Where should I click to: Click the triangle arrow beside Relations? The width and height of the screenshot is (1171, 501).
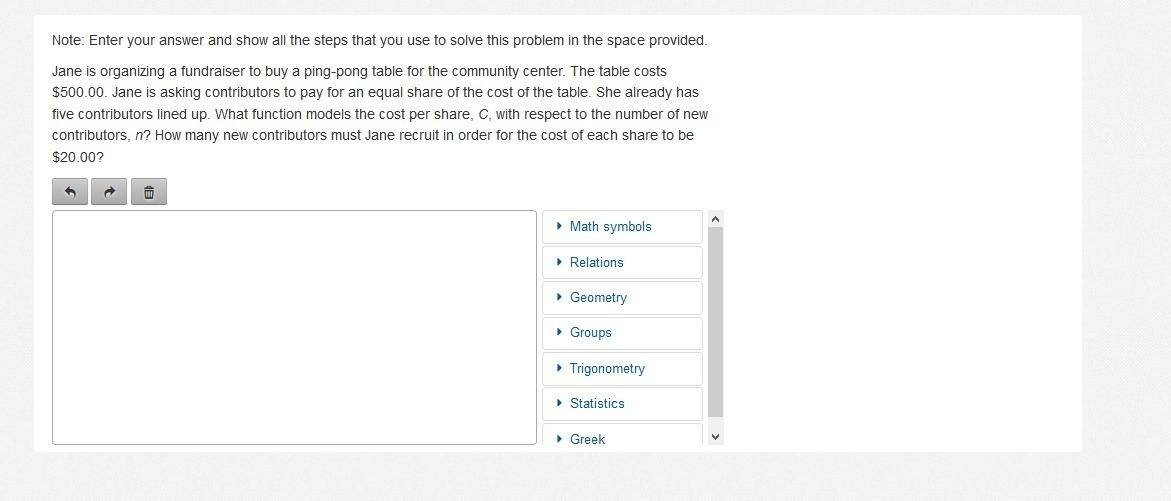tap(560, 263)
